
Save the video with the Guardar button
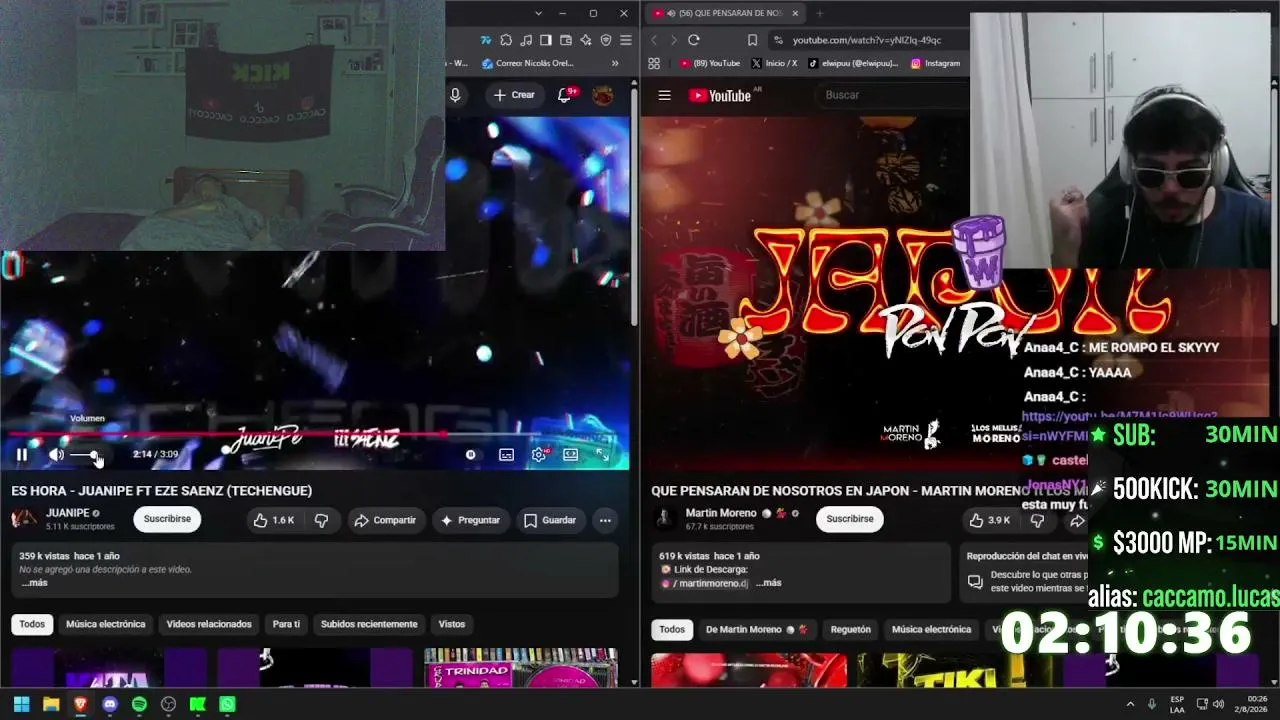550,520
